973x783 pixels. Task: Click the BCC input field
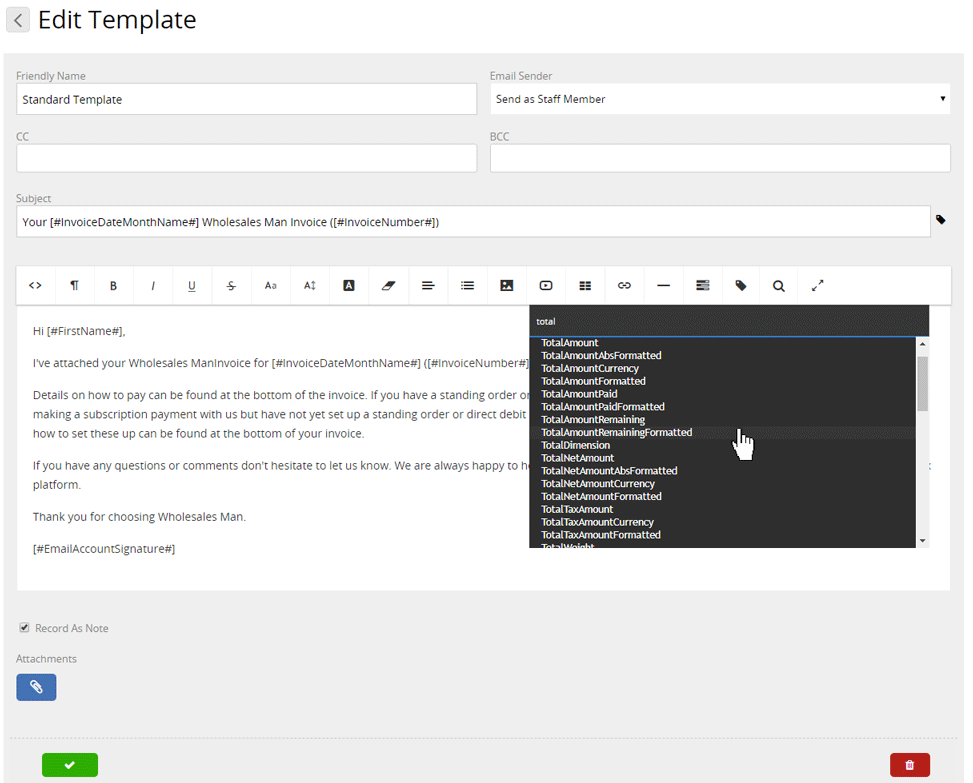720,158
